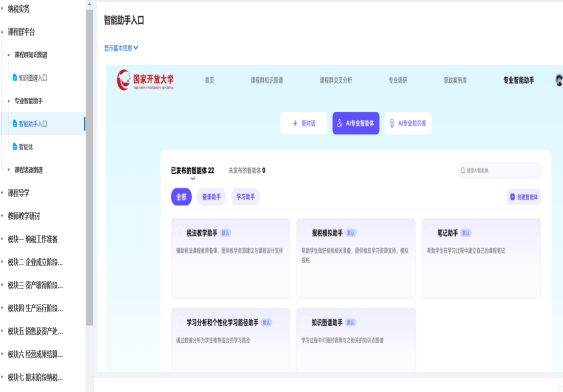Screen dimensions: 563x392
Task: Click the document icon beside 知识图谱入口
Action: click(x=15, y=78)
